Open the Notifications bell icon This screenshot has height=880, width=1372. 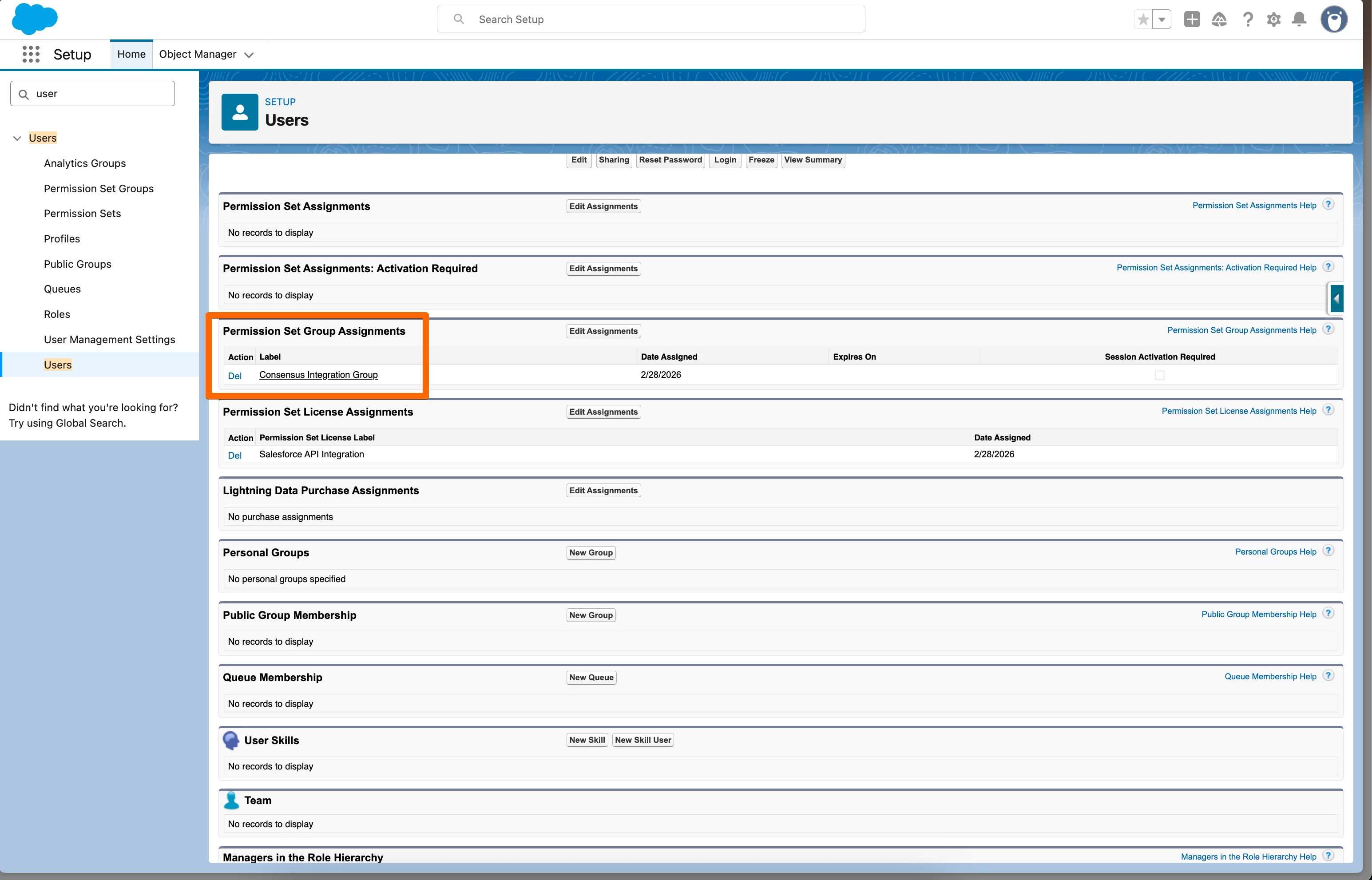point(1299,20)
